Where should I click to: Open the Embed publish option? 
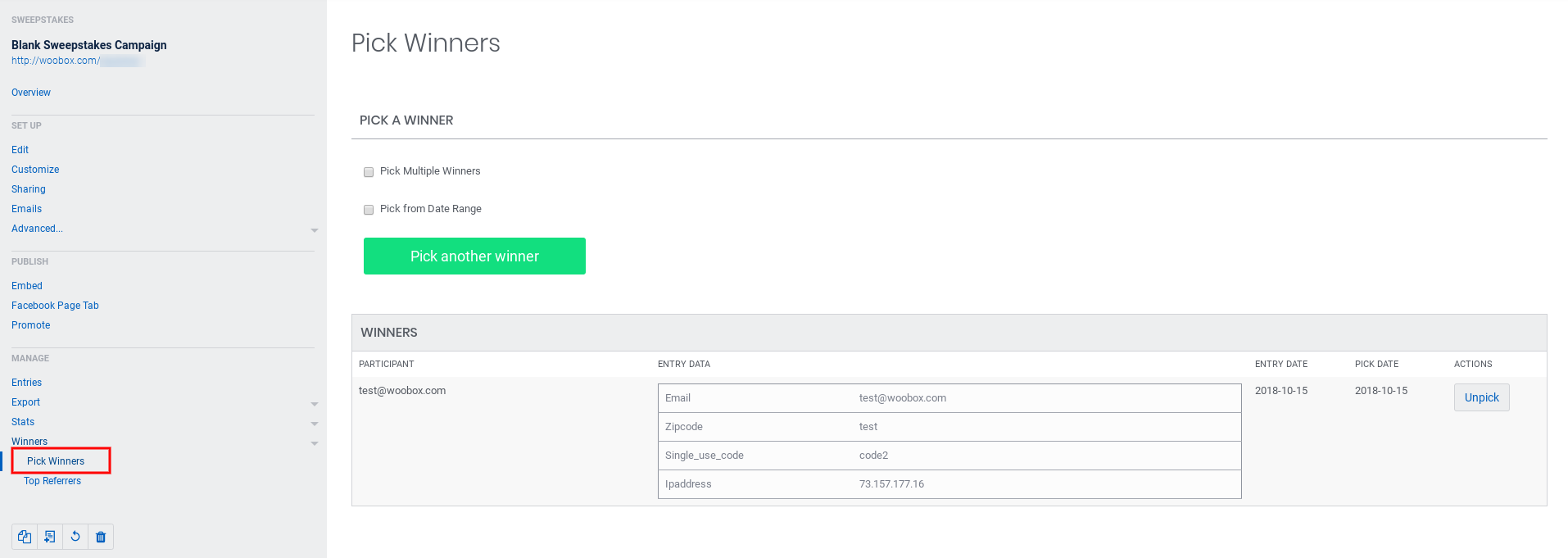[27, 286]
